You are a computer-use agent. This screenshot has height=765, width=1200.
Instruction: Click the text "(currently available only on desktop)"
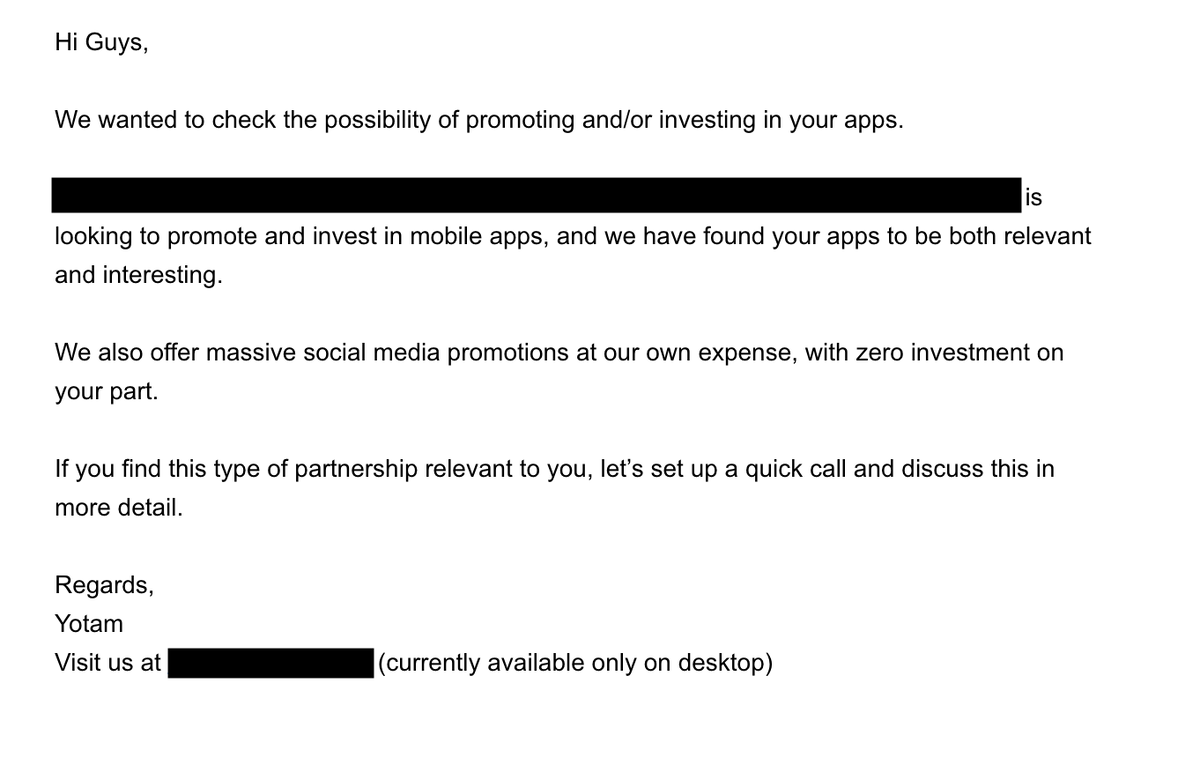click(576, 664)
